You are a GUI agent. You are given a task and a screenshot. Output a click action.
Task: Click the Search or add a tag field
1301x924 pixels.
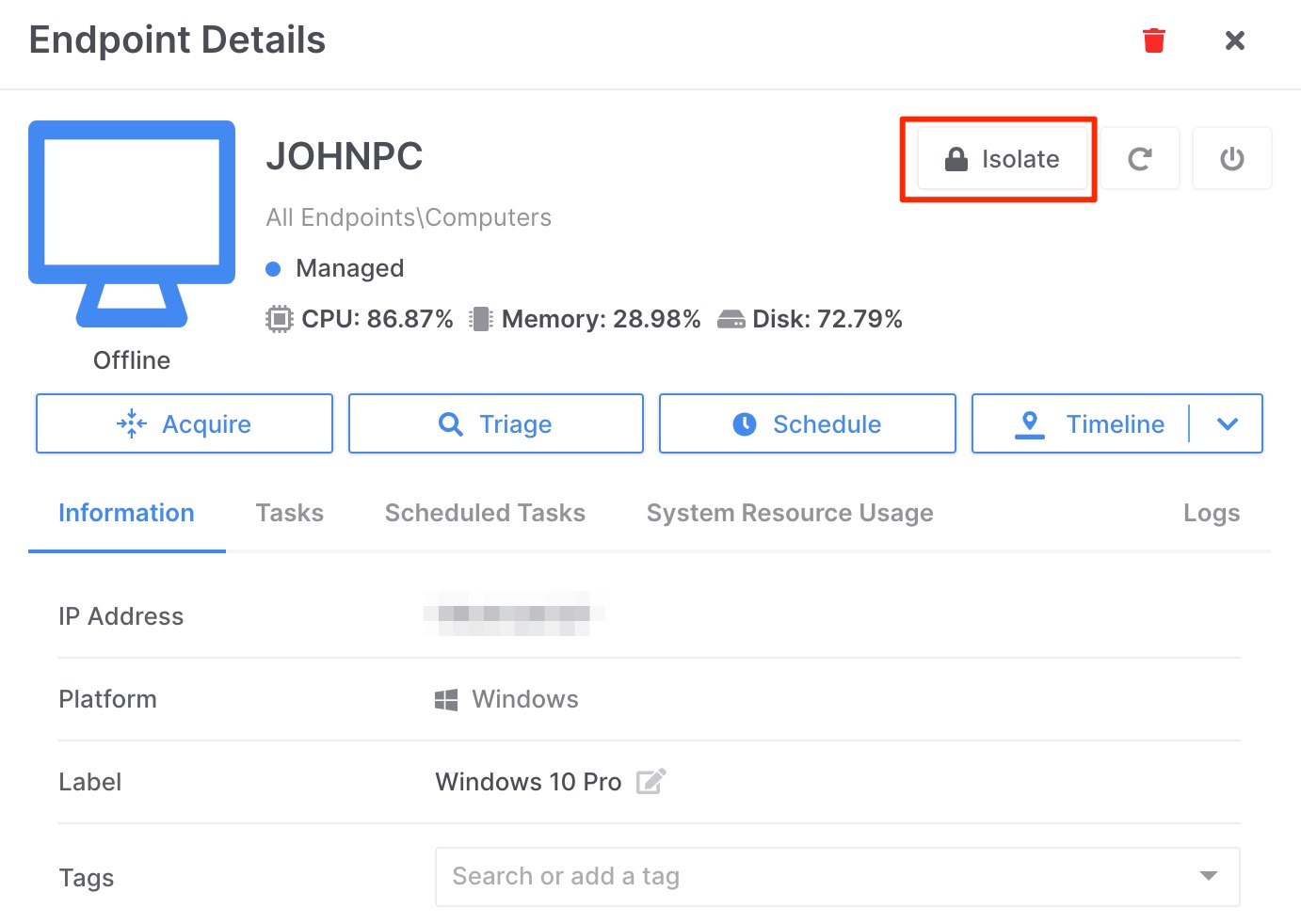click(x=810, y=876)
